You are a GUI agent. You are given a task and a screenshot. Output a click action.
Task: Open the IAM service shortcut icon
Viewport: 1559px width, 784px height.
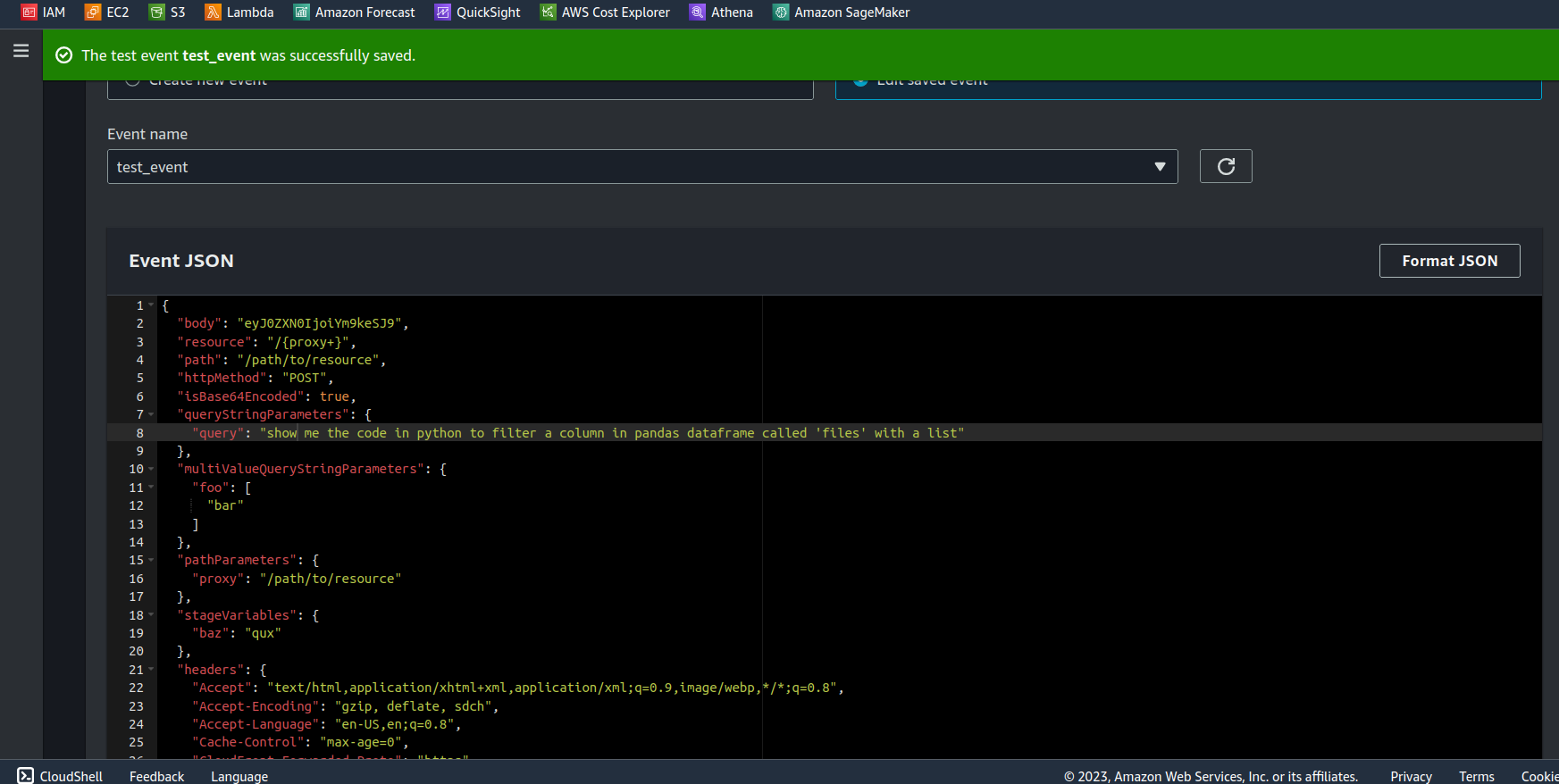[29, 13]
